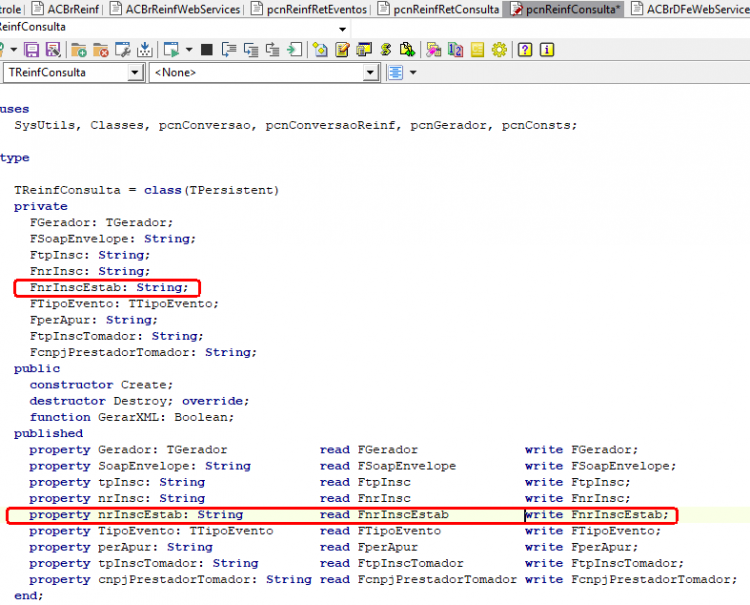The width and height of the screenshot is (750, 605).
Task: Switch to the ACBrReinfWebServices tab
Action: pos(176,9)
